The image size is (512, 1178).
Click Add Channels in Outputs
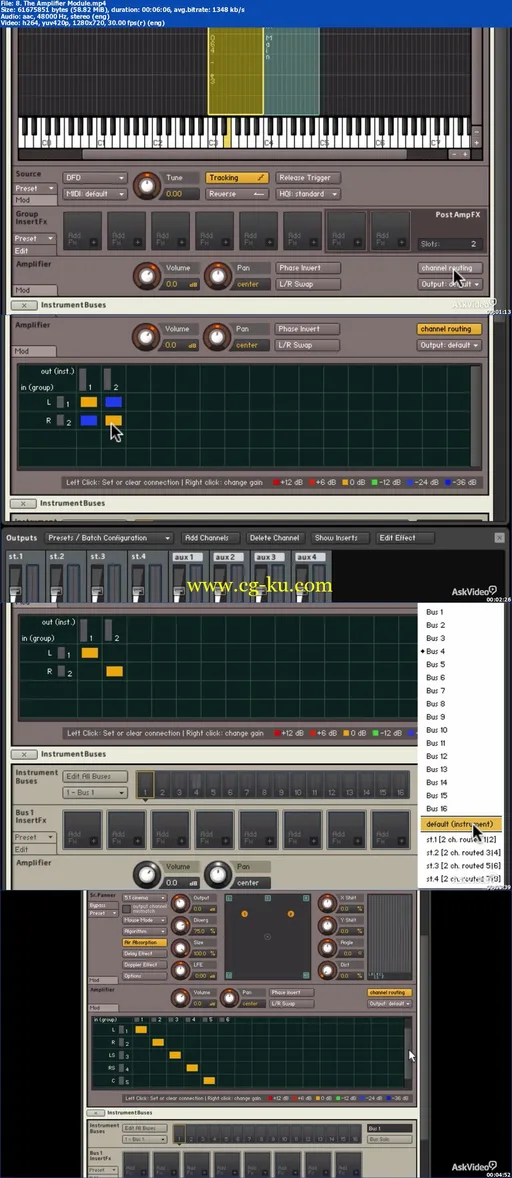[210, 538]
